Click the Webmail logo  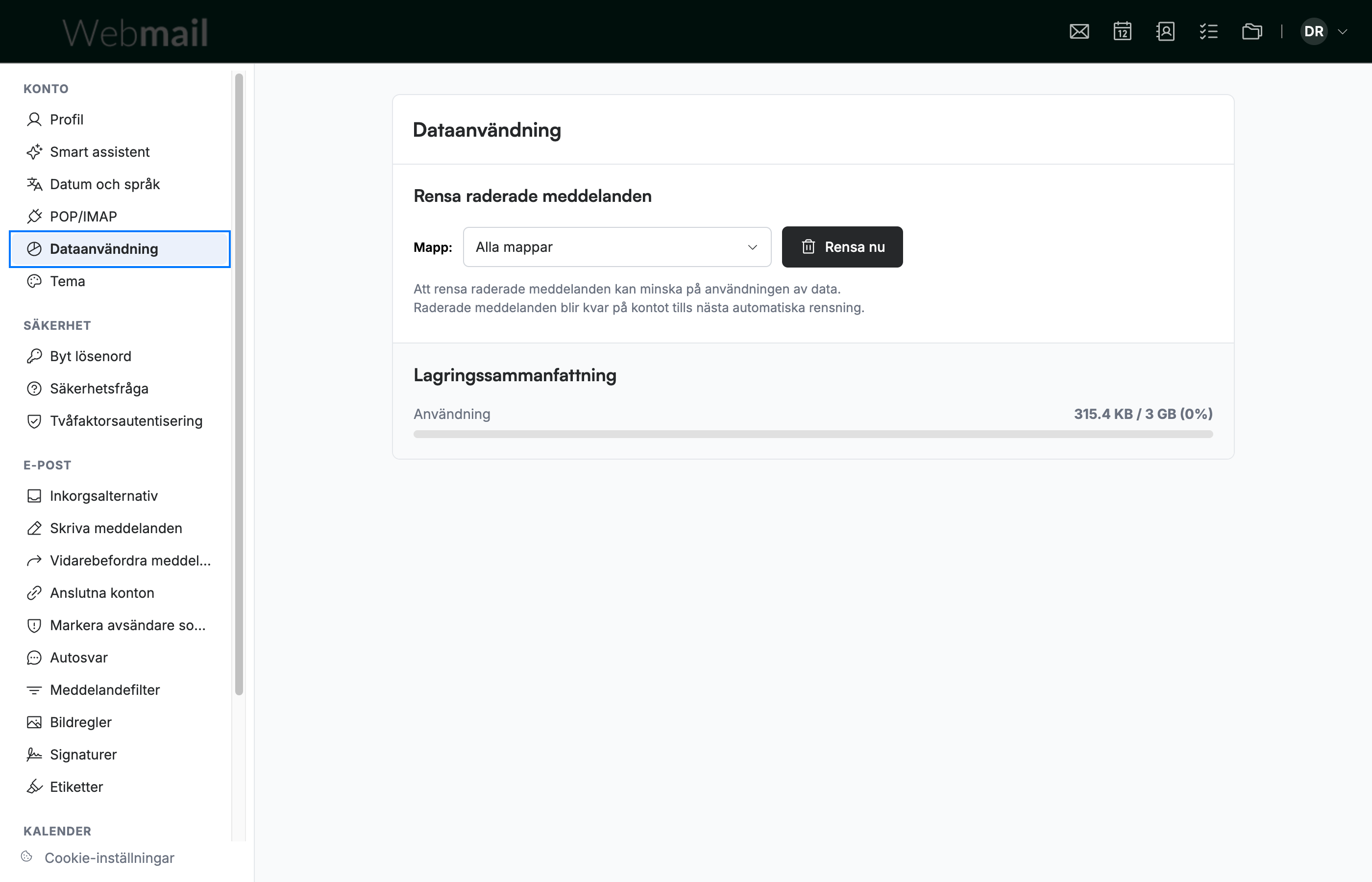pos(135,32)
